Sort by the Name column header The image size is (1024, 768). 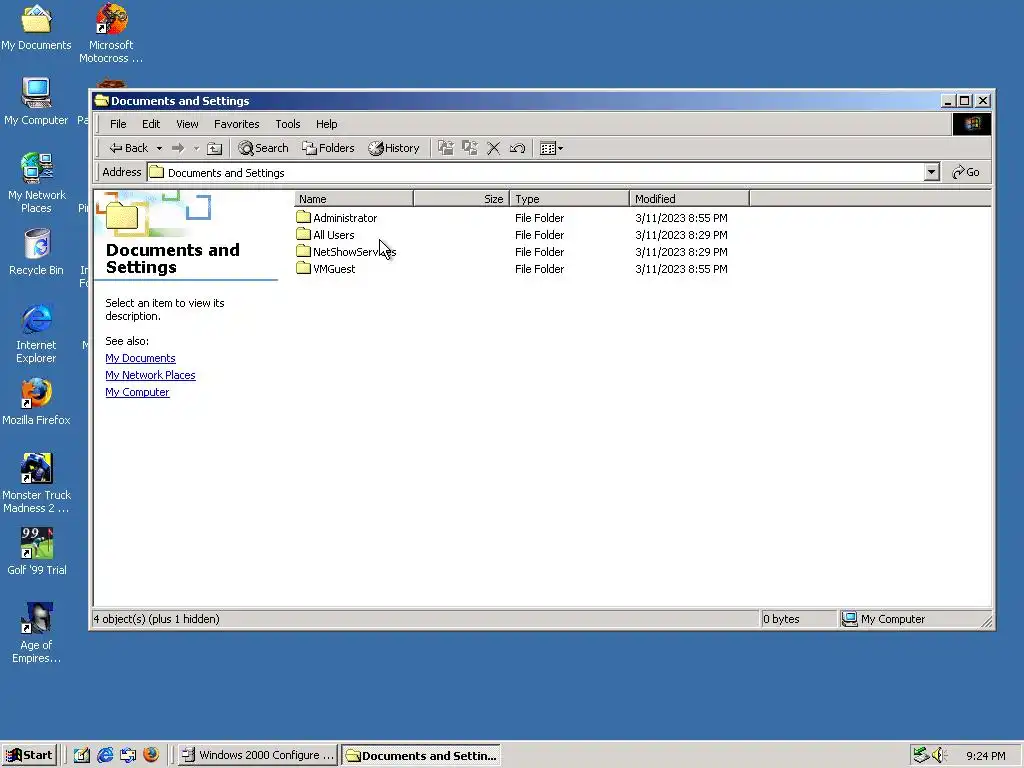353,199
